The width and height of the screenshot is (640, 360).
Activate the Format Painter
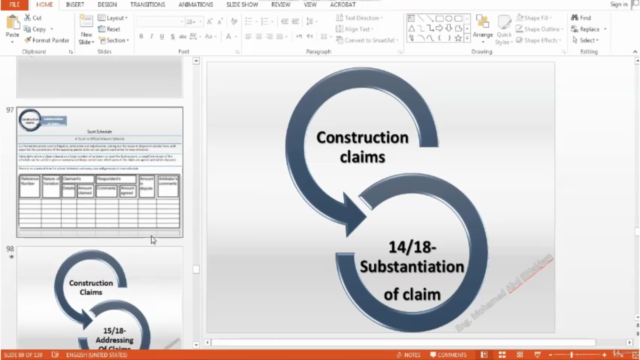pos(47,40)
